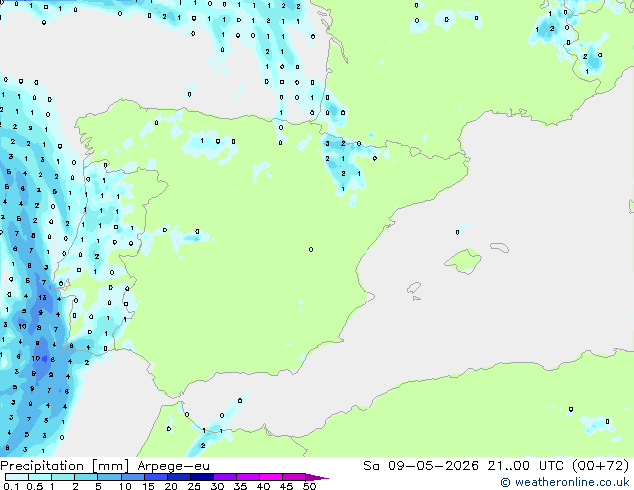
Task: Select the 5–10 mm legend color swatch
Action: (109, 477)
